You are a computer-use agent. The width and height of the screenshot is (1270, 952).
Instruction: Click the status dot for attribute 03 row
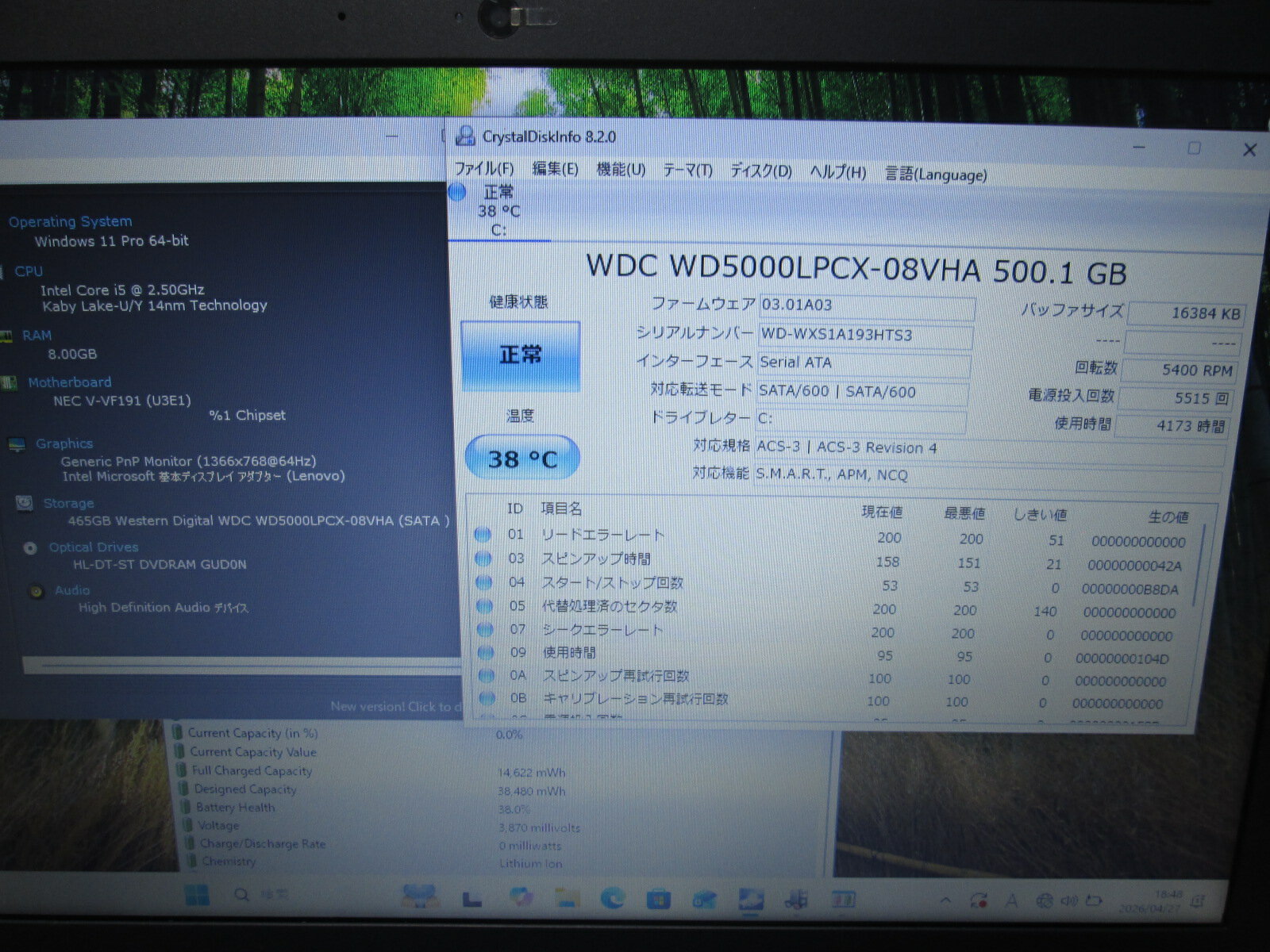483,559
